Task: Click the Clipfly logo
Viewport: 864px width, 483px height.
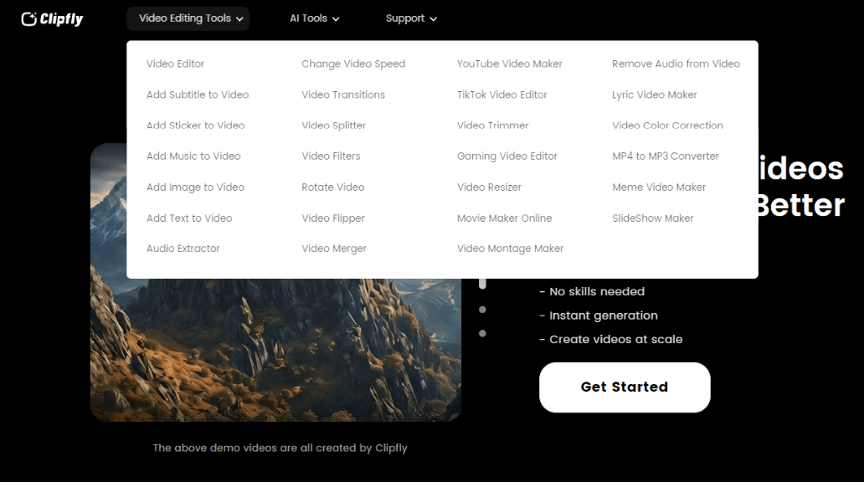Action: pyautogui.click(x=52, y=19)
